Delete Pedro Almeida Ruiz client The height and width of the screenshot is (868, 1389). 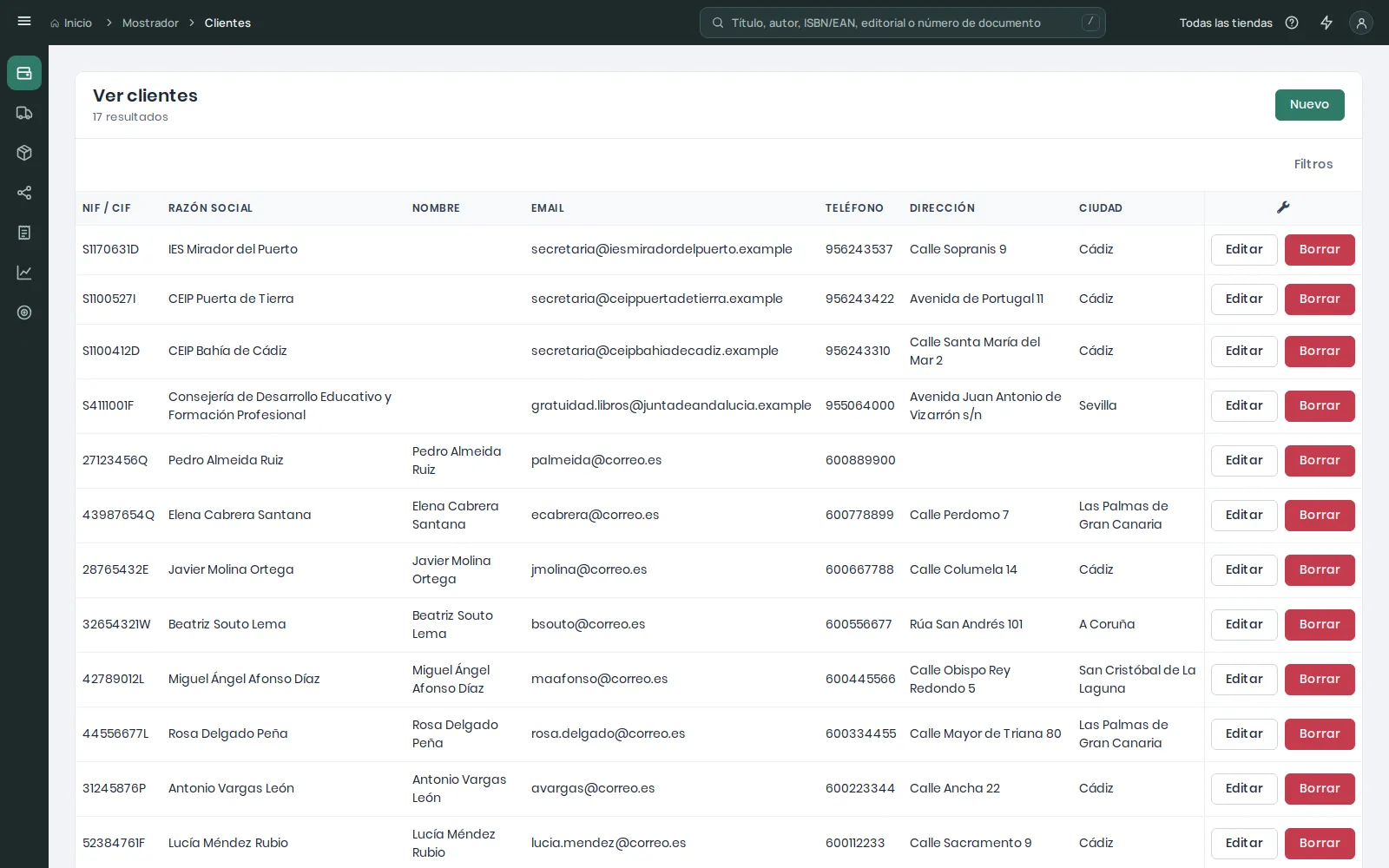point(1320,461)
